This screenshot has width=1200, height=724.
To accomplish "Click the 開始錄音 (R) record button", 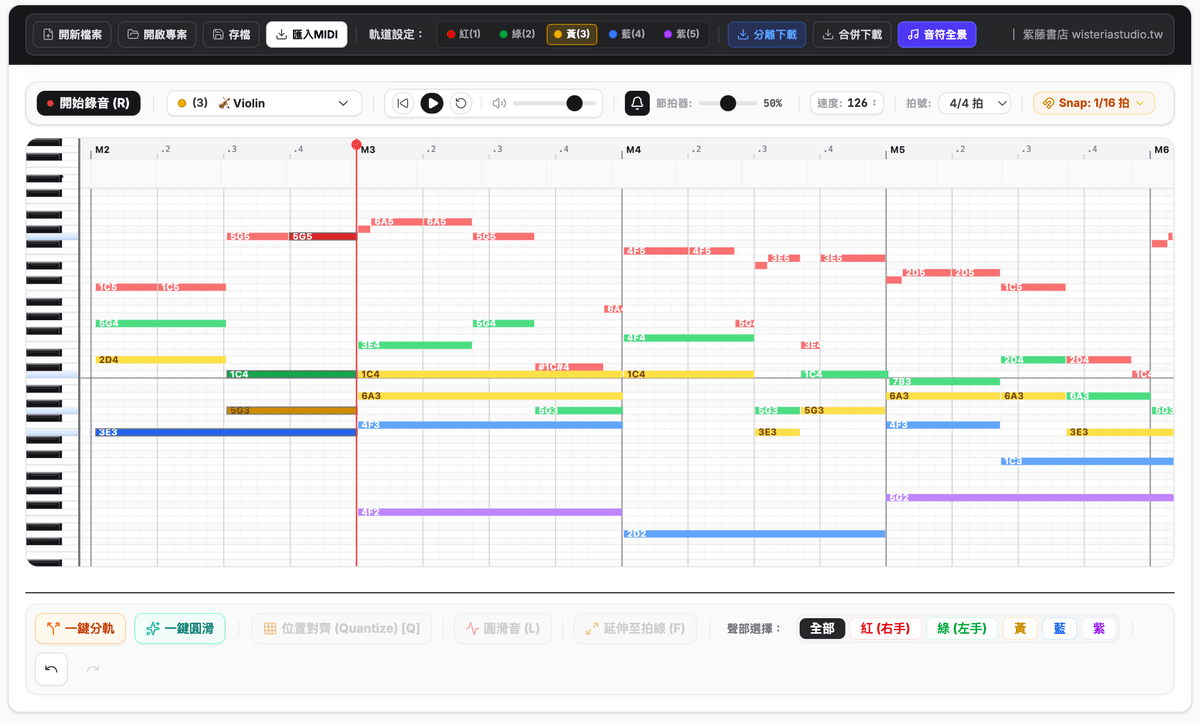I will point(89,103).
